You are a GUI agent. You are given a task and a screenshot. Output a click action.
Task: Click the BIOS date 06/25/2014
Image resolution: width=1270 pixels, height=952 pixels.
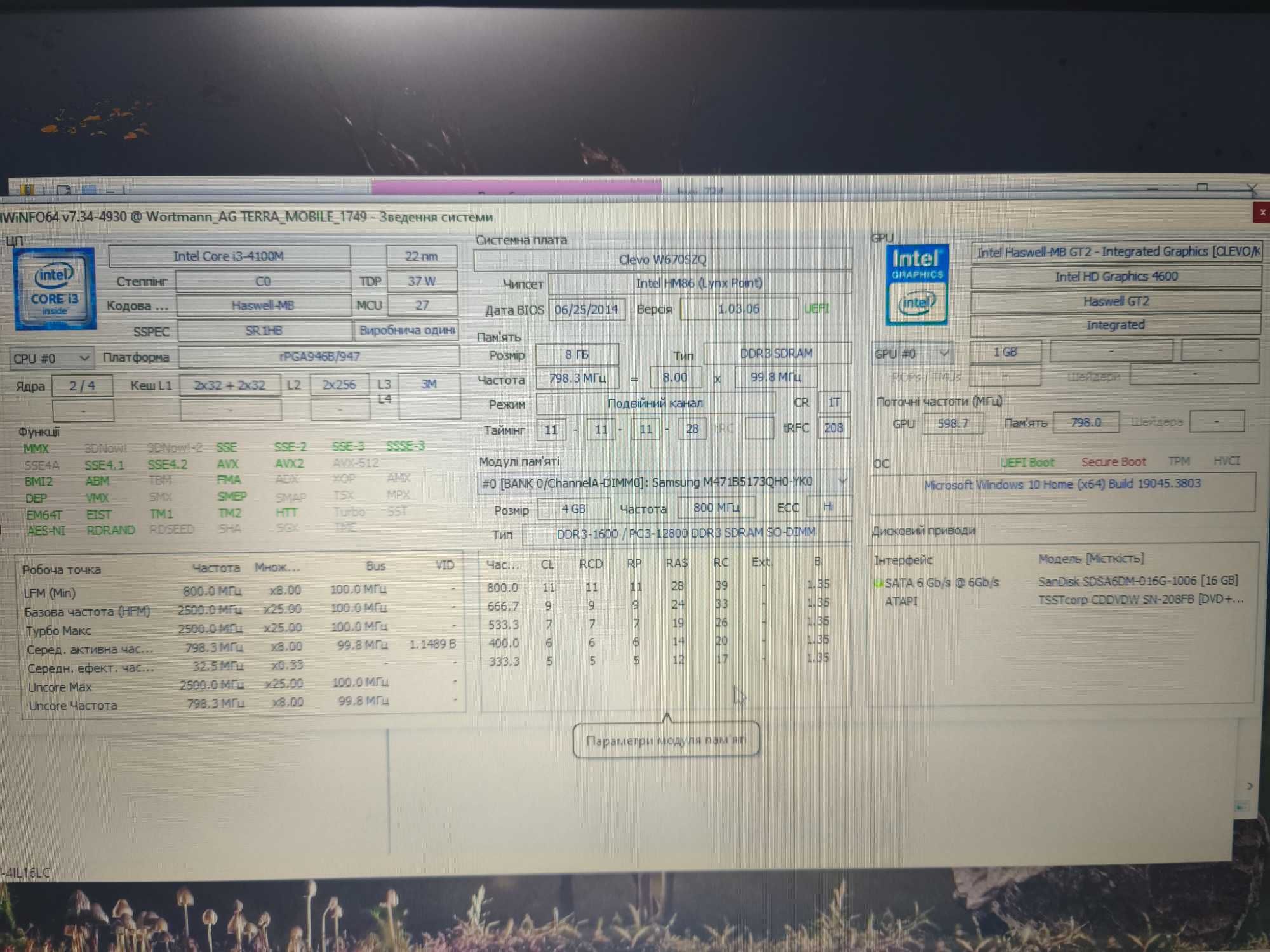[x=586, y=310]
